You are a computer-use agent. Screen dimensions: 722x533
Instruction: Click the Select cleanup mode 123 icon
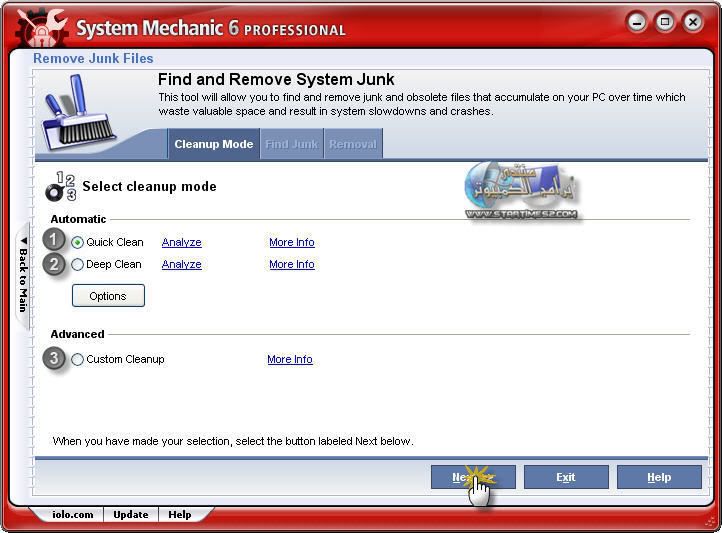60,187
